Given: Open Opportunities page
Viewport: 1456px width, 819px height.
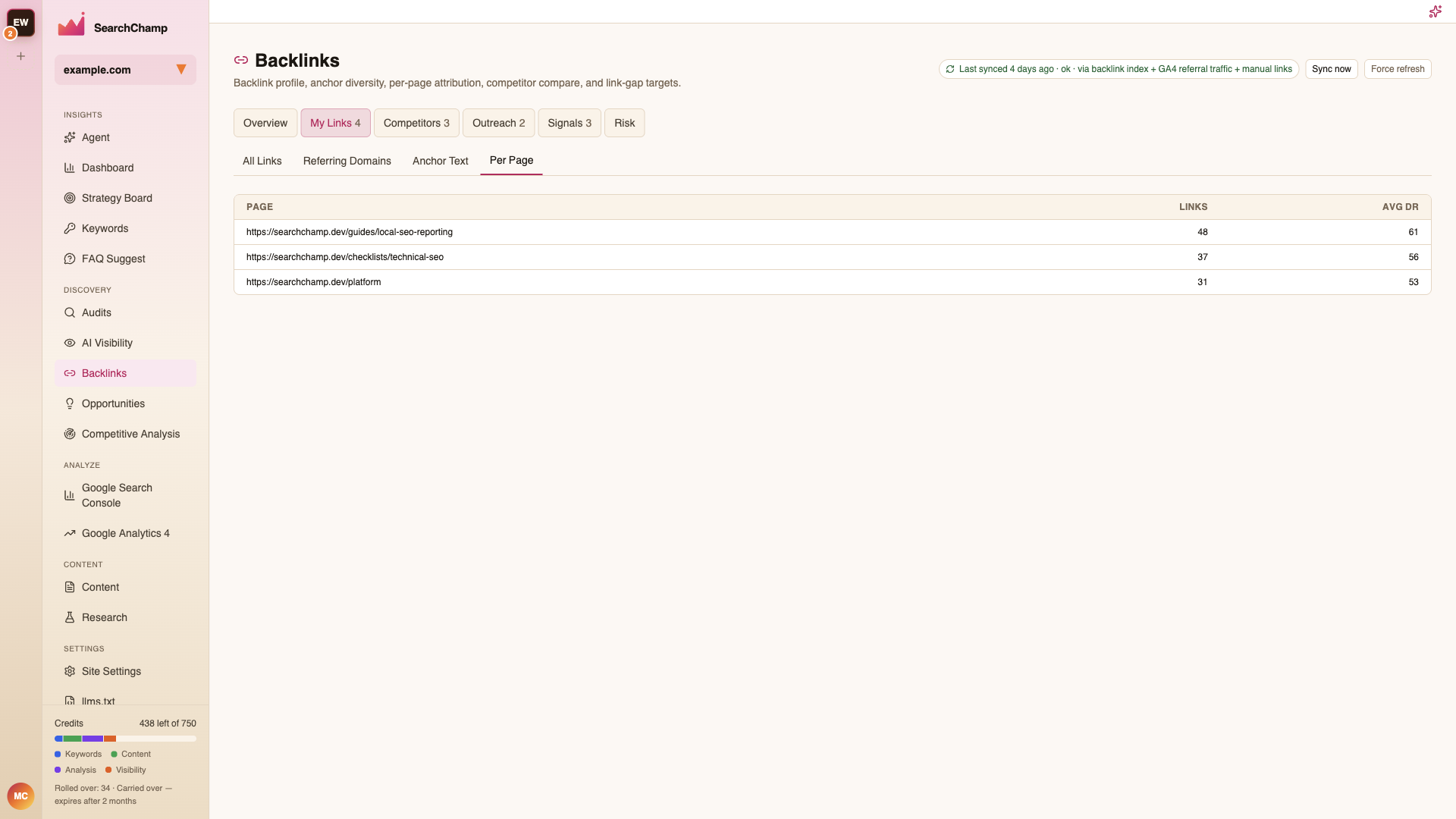Looking at the screenshot, I should (125, 403).
